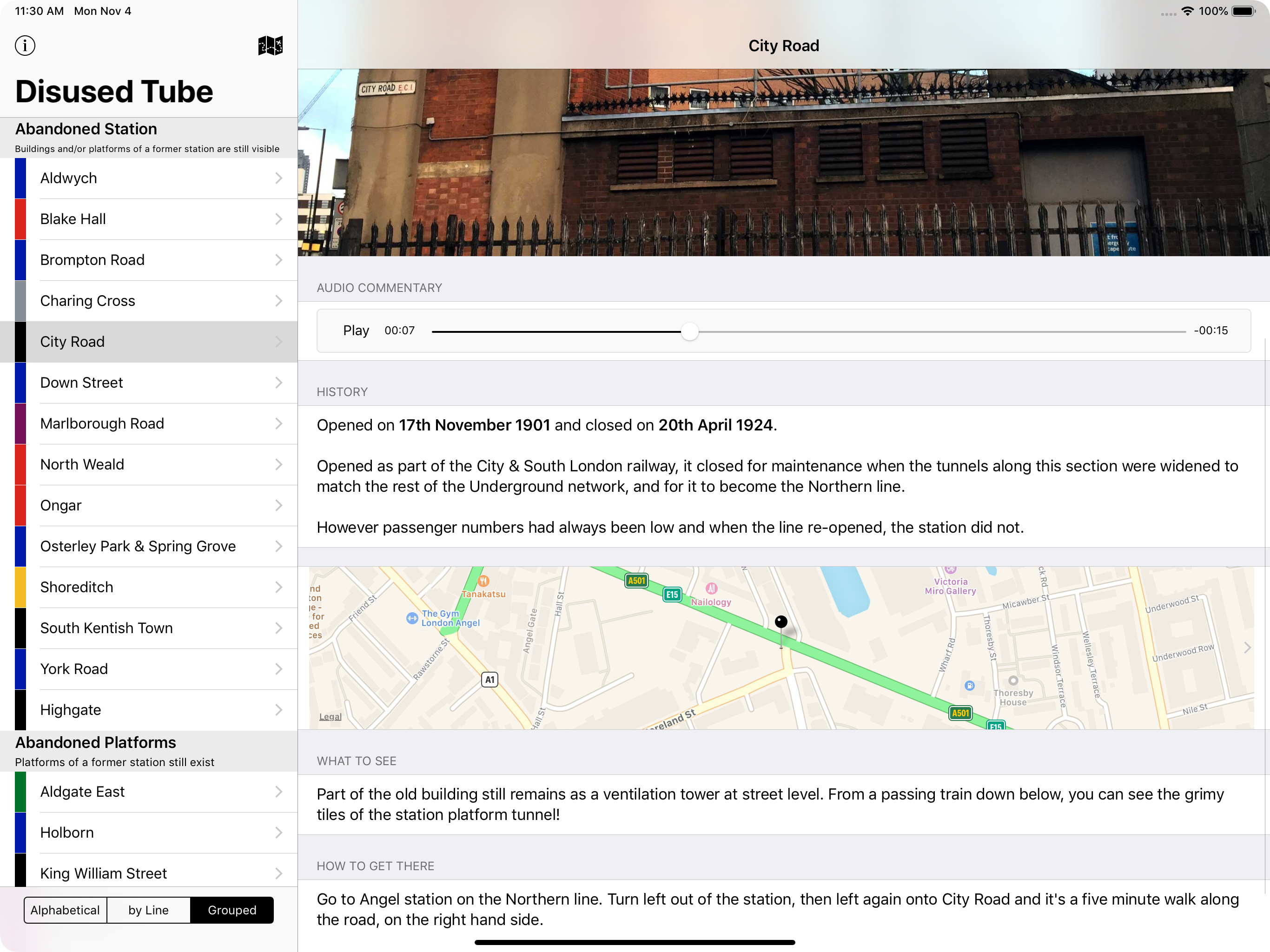Open Brompton Road row chevron
Image resolution: width=1270 pixels, height=952 pixels.
(x=278, y=260)
